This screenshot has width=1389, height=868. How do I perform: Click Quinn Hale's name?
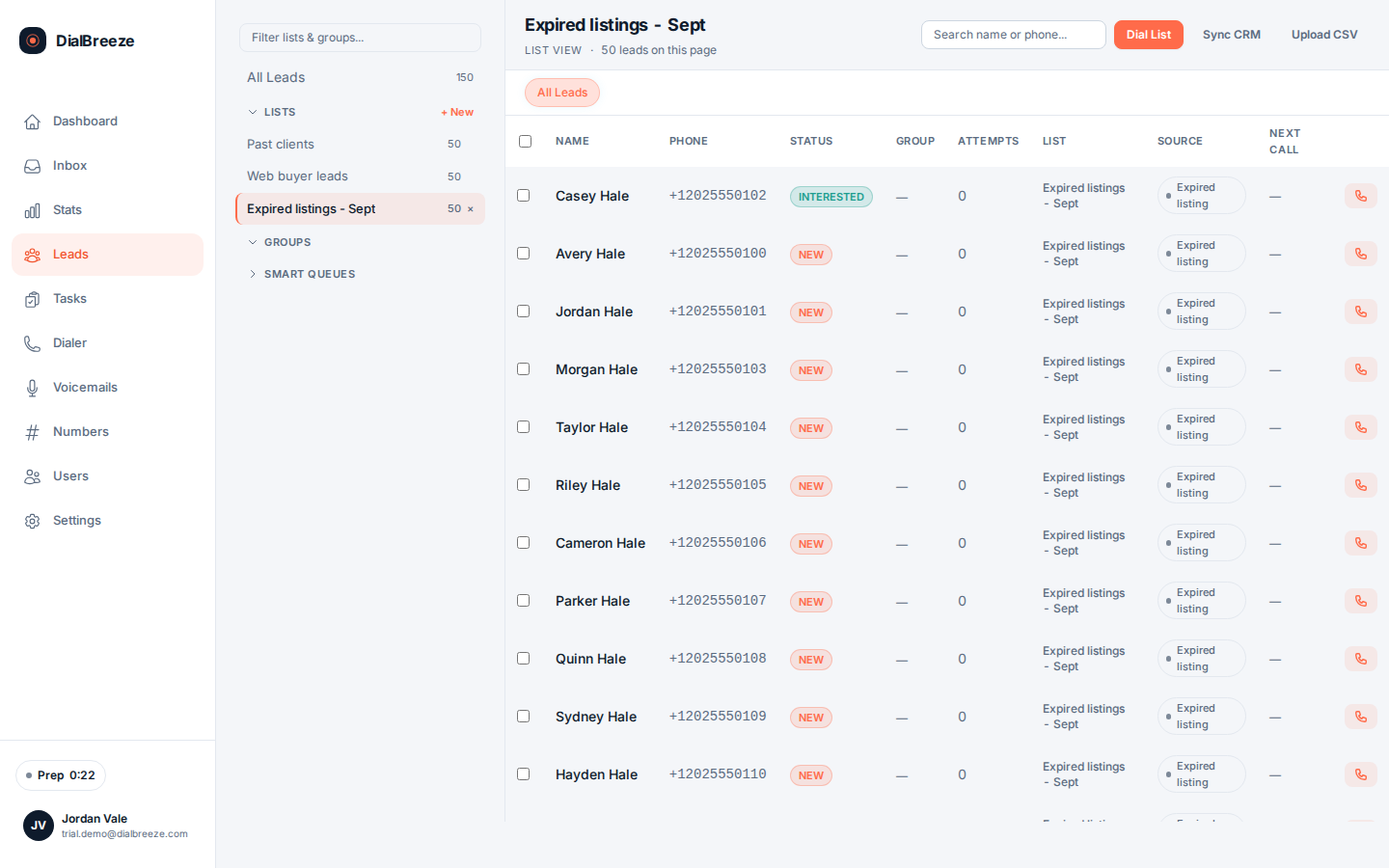pyautogui.click(x=590, y=659)
